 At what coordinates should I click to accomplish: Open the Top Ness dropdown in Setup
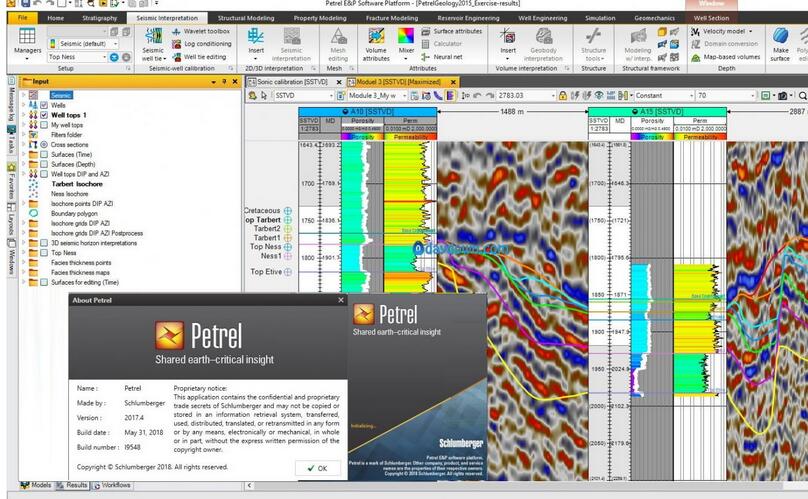pos(105,57)
